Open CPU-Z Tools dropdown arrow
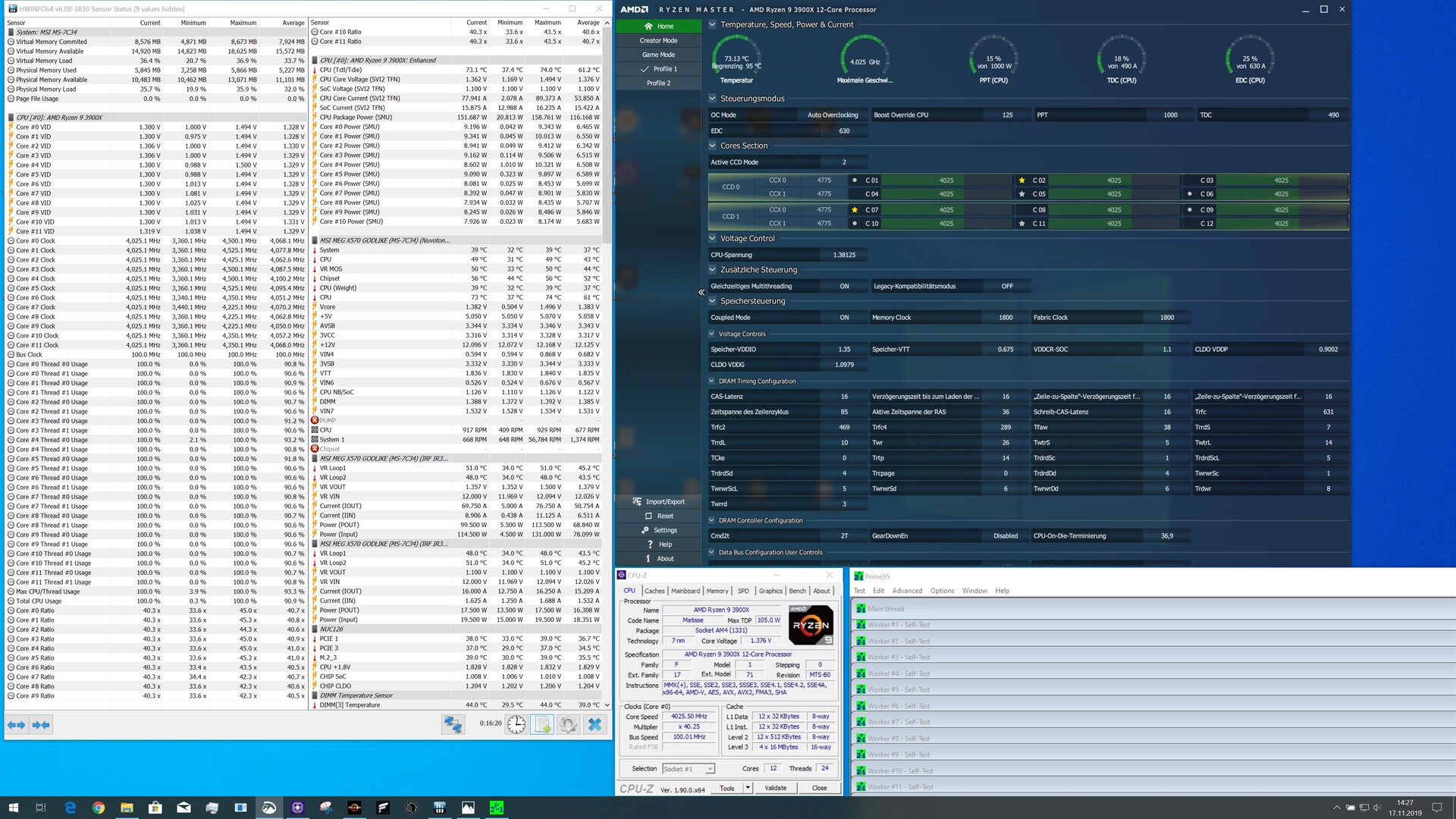Screen dimensions: 1456x819 (x=748, y=788)
